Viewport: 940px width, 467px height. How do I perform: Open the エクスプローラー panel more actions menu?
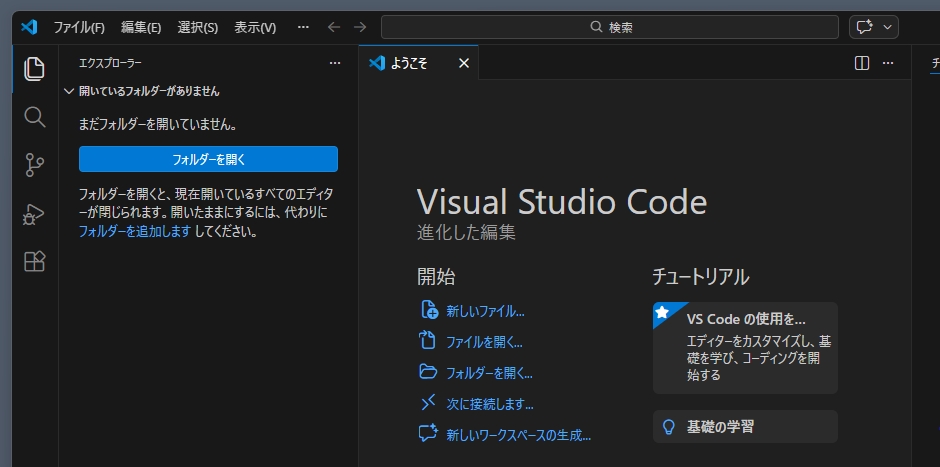335,63
